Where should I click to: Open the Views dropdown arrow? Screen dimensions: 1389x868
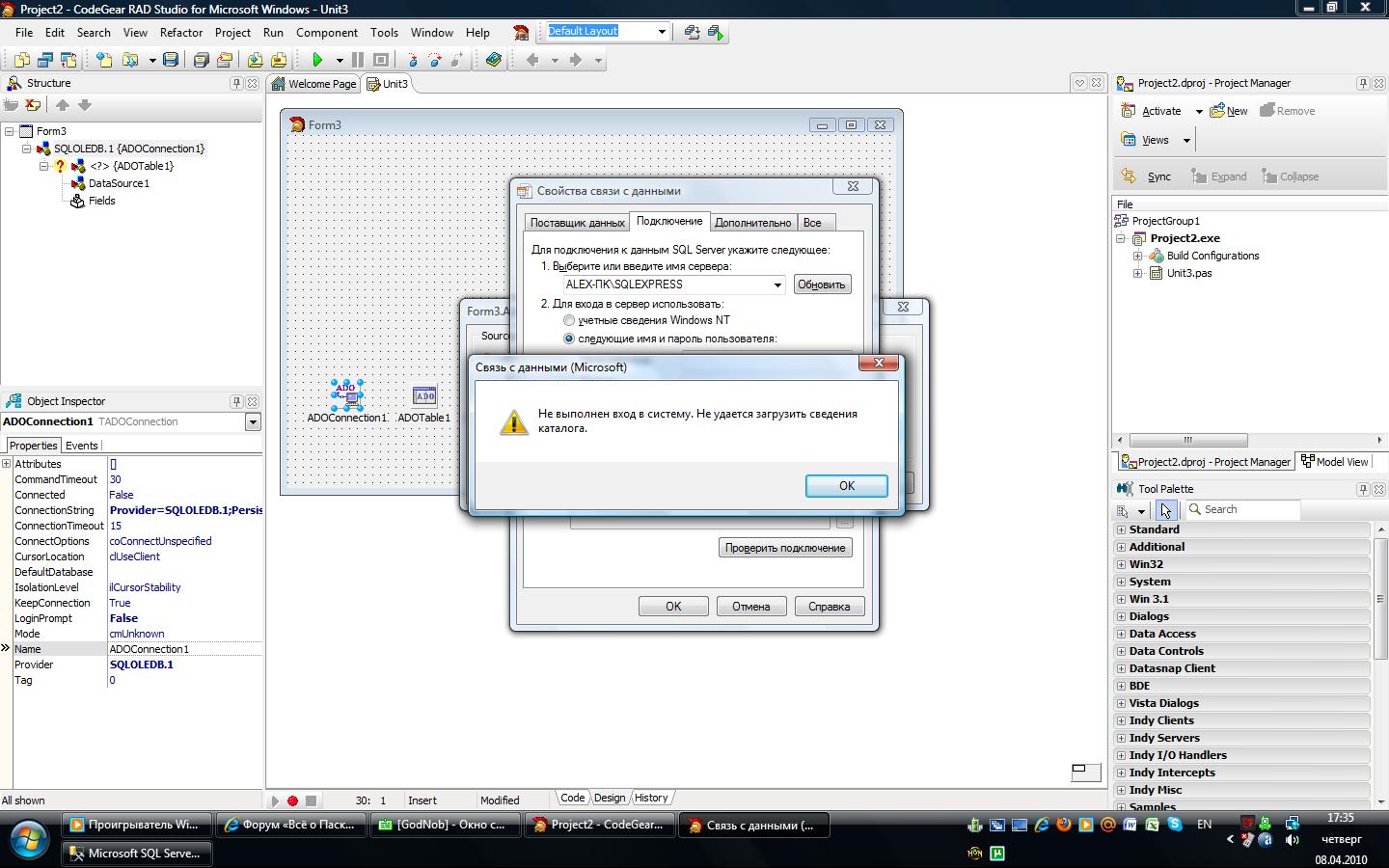tap(1186, 140)
